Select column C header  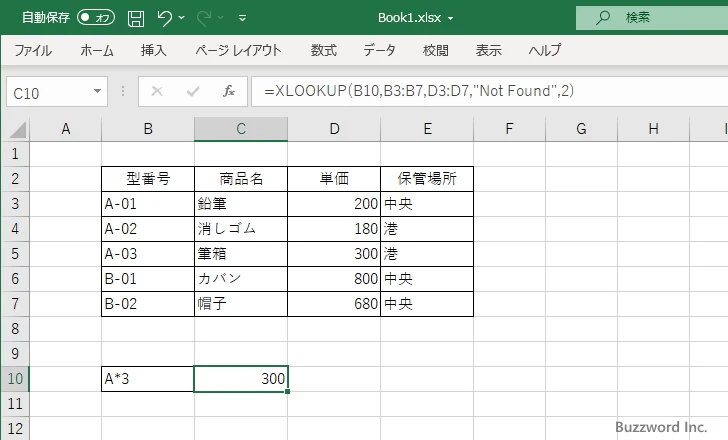(x=240, y=129)
